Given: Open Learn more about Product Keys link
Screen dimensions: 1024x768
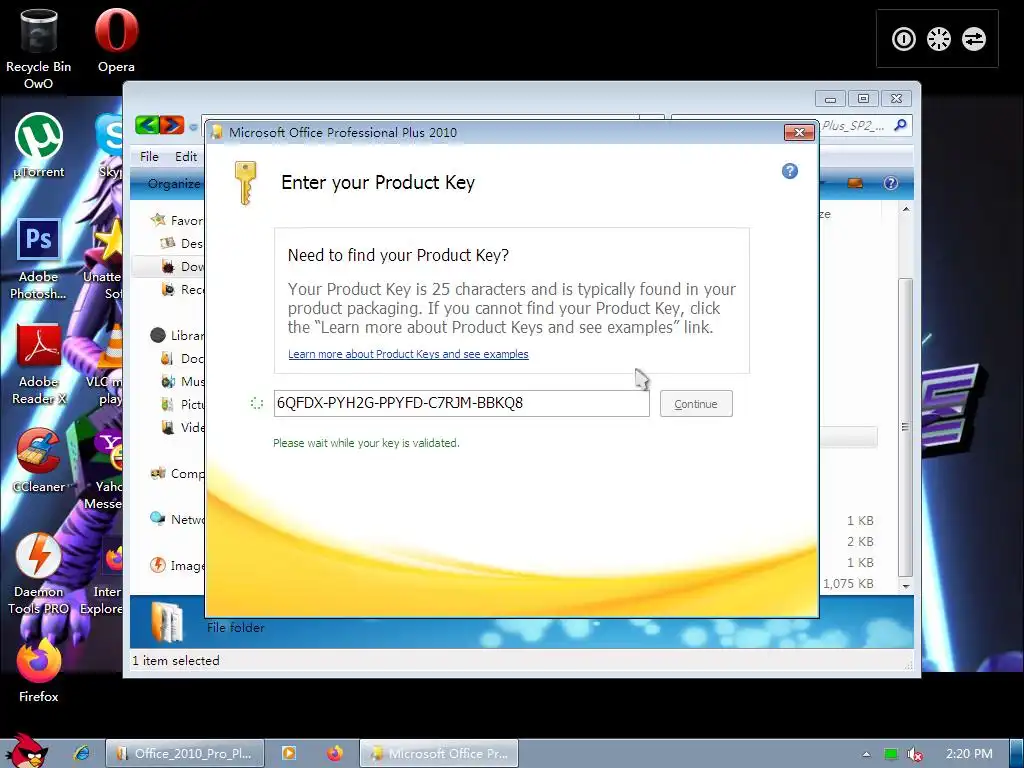Looking at the screenshot, I should pyautogui.click(x=408, y=354).
